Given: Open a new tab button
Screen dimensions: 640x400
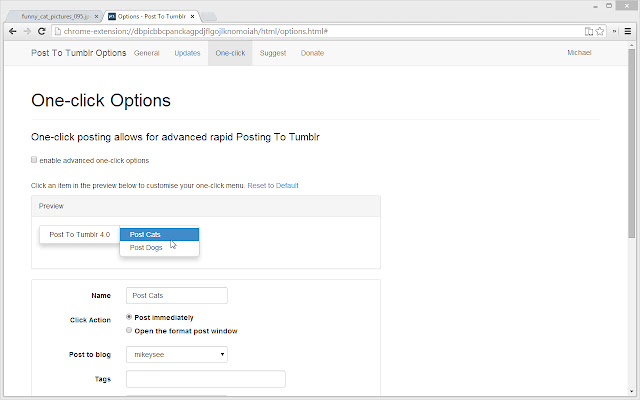Looking at the screenshot, I should pos(209,16).
